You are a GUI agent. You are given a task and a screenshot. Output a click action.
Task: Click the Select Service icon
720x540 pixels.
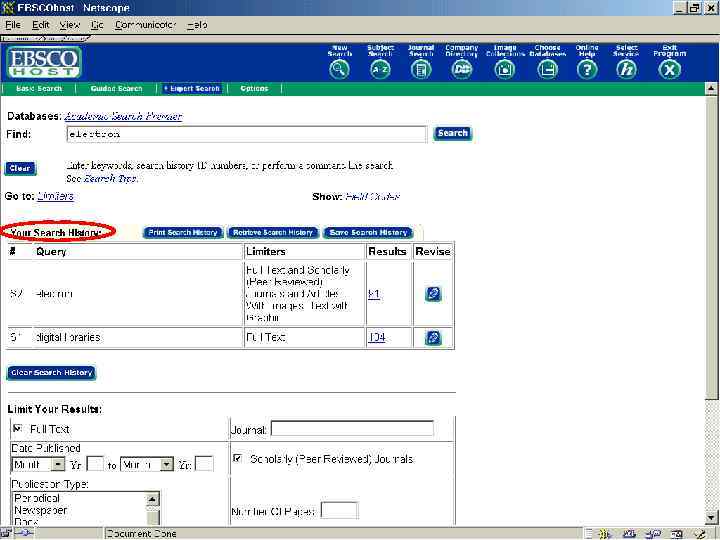[626, 70]
